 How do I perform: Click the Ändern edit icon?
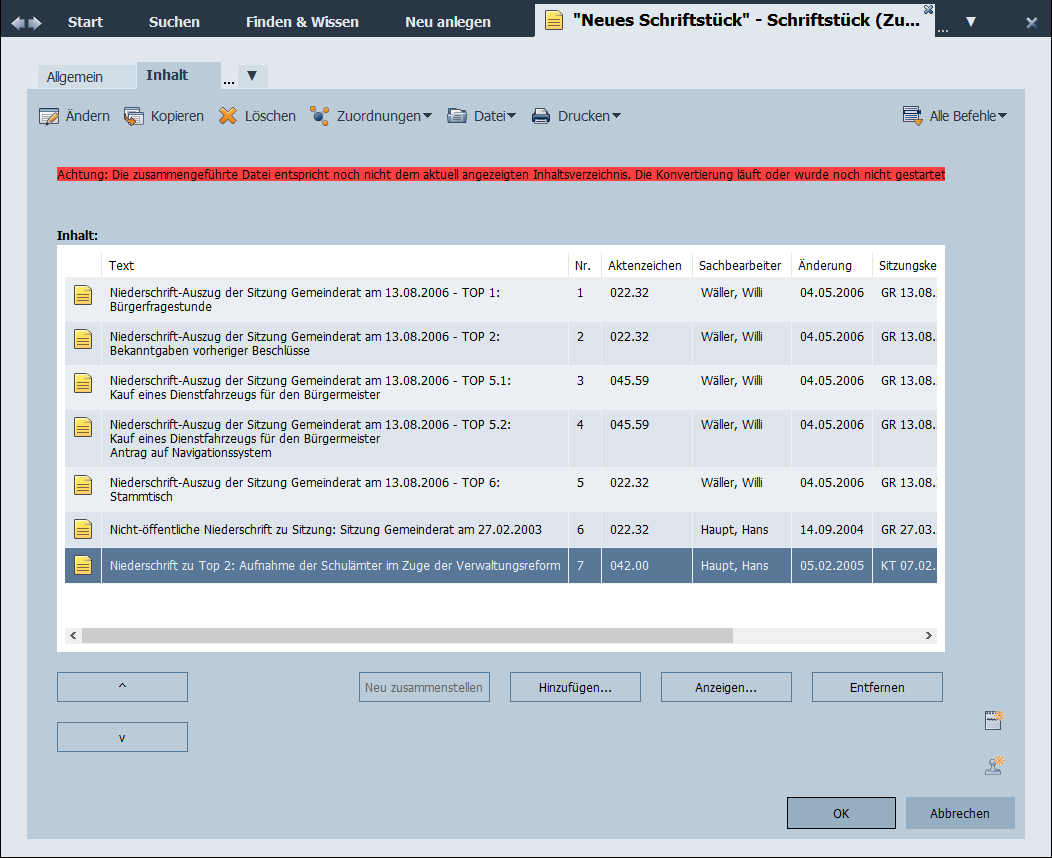pyautogui.click(x=49, y=116)
